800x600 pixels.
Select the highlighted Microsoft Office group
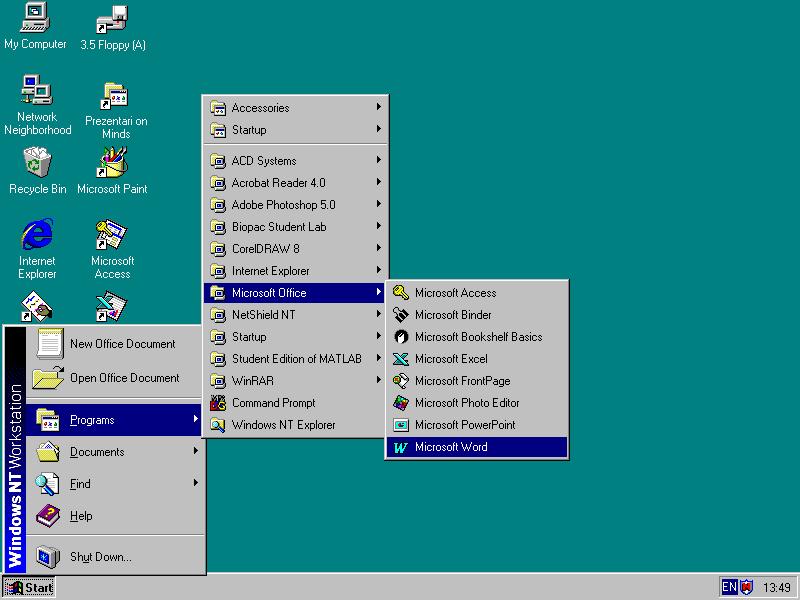(295, 293)
